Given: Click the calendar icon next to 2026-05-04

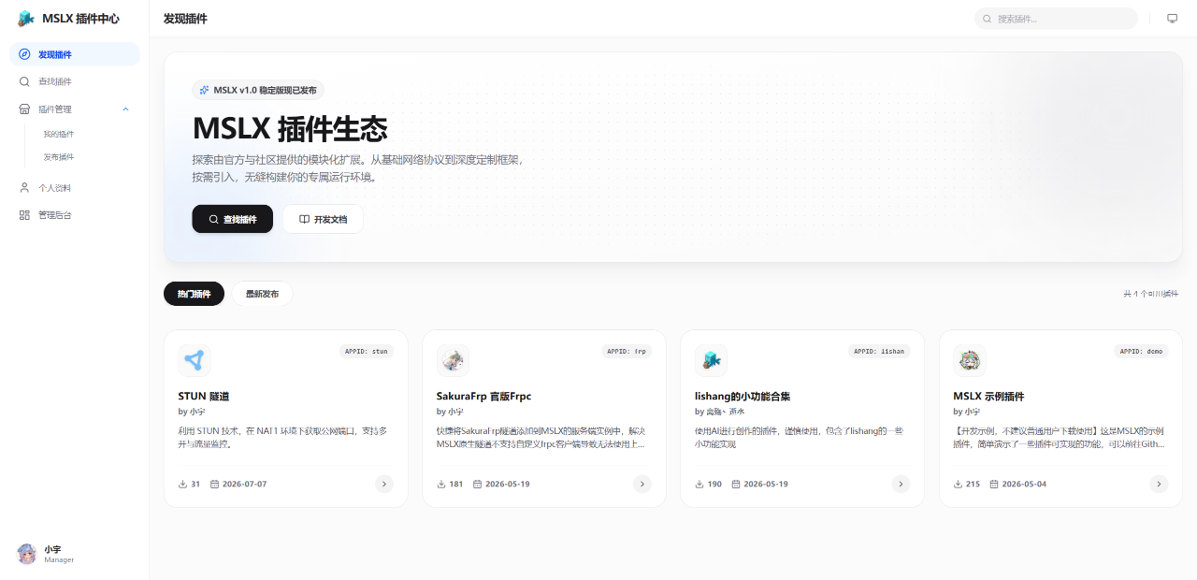Looking at the screenshot, I should pos(994,484).
